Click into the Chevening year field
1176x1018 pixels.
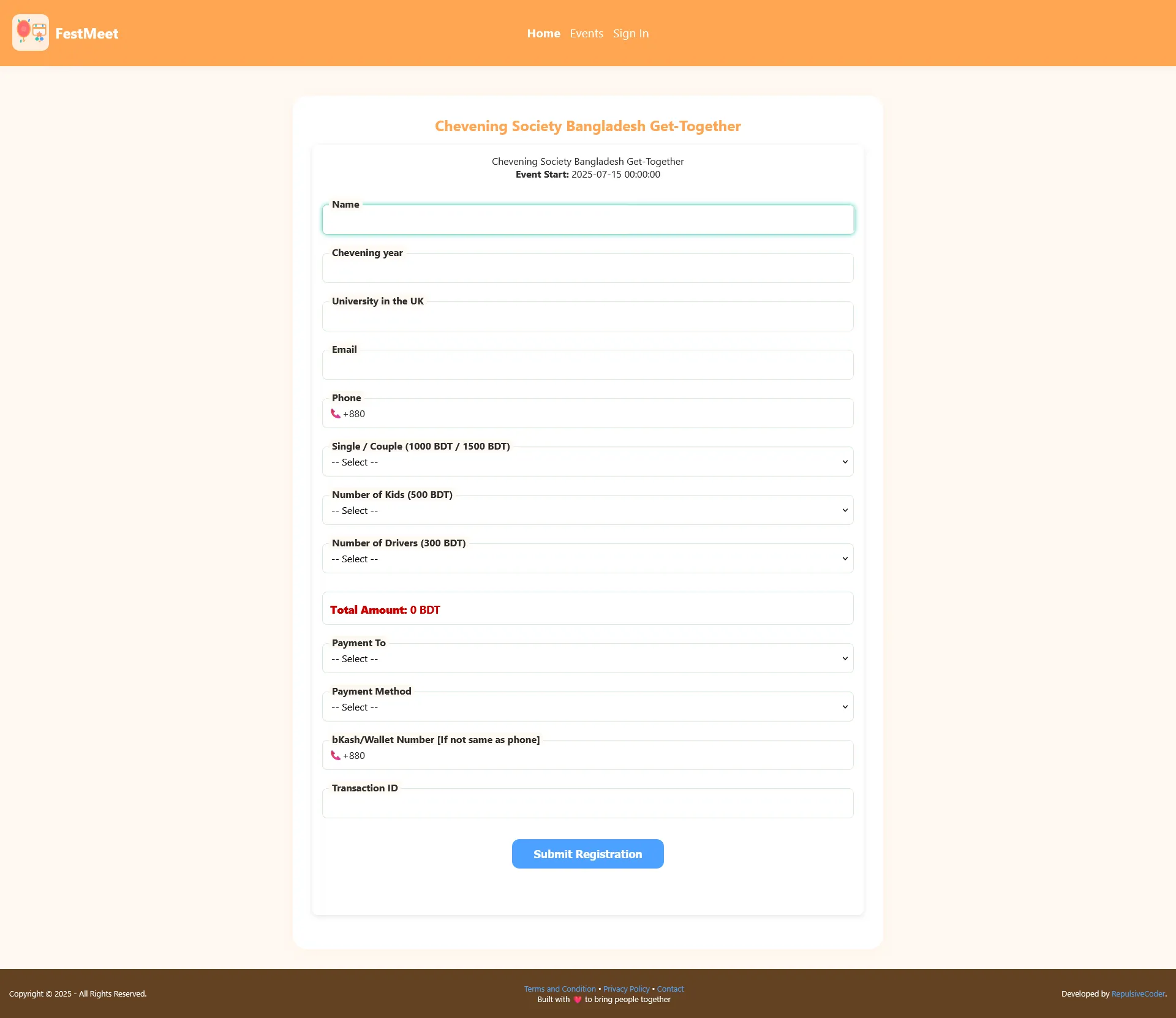point(587,270)
